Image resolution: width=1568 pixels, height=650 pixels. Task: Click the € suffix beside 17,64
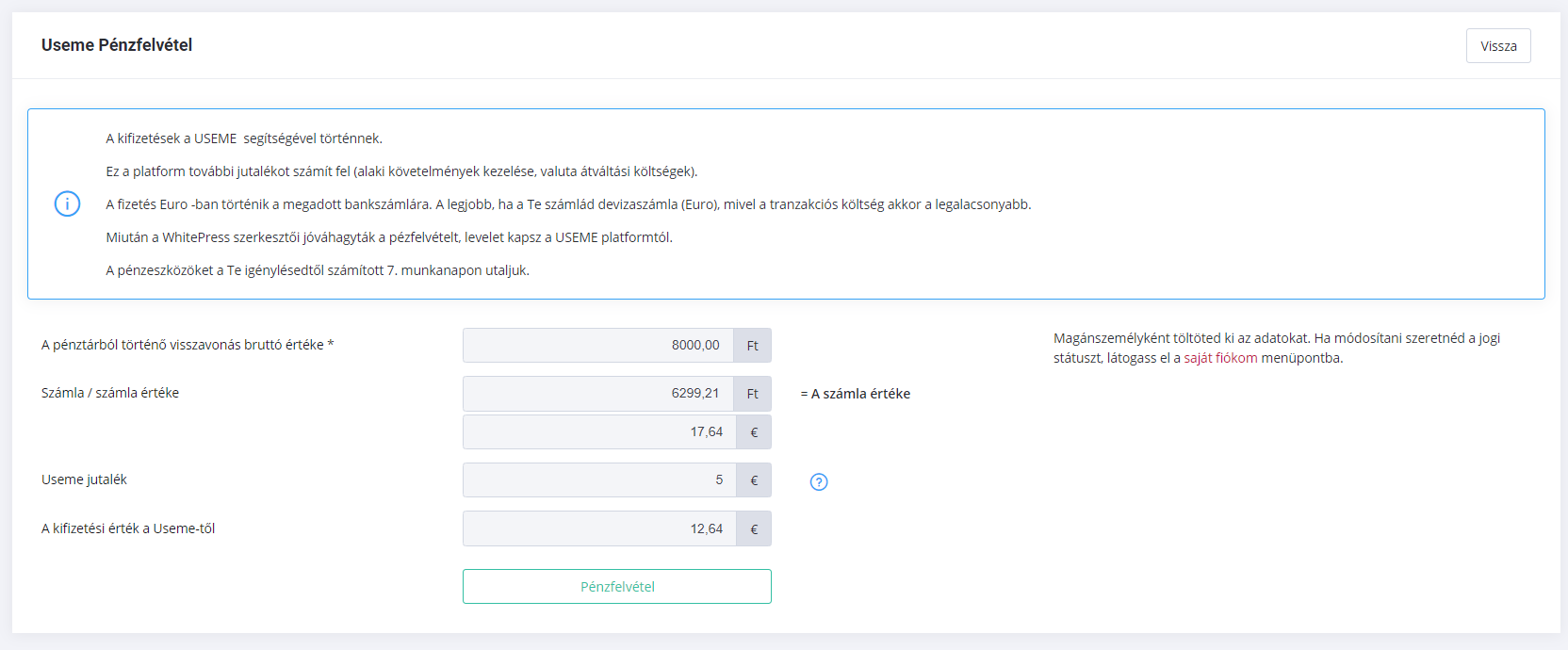pyautogui.click(x=754, y=431)
